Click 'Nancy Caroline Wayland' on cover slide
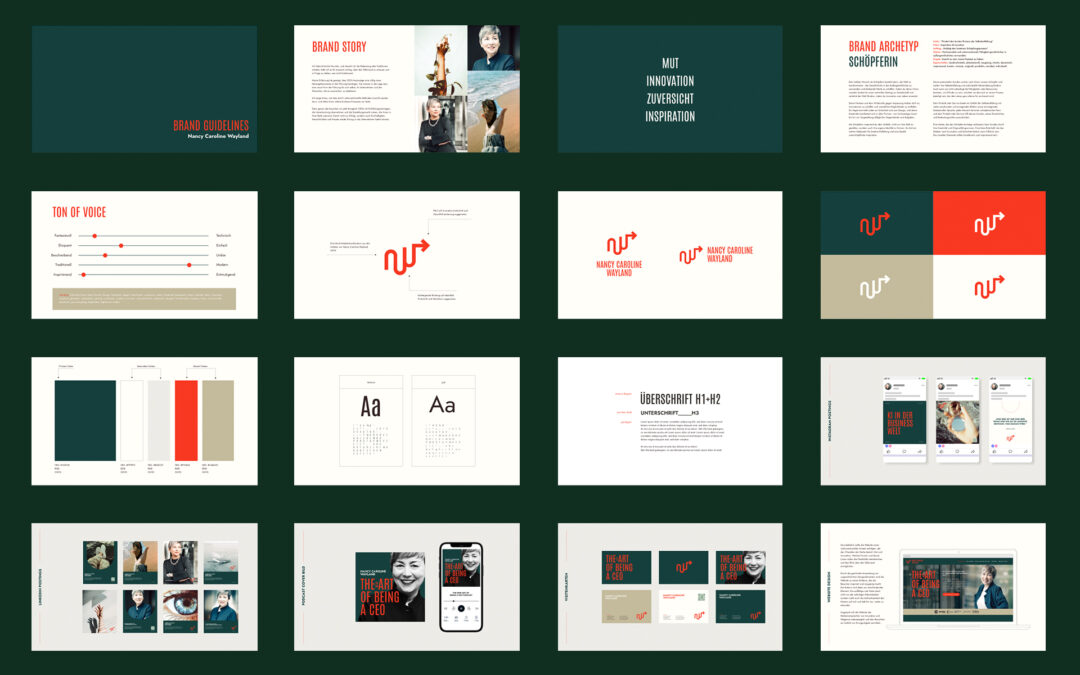The height and width of the screenshot is (675, 1080). (x=218, y=136)
